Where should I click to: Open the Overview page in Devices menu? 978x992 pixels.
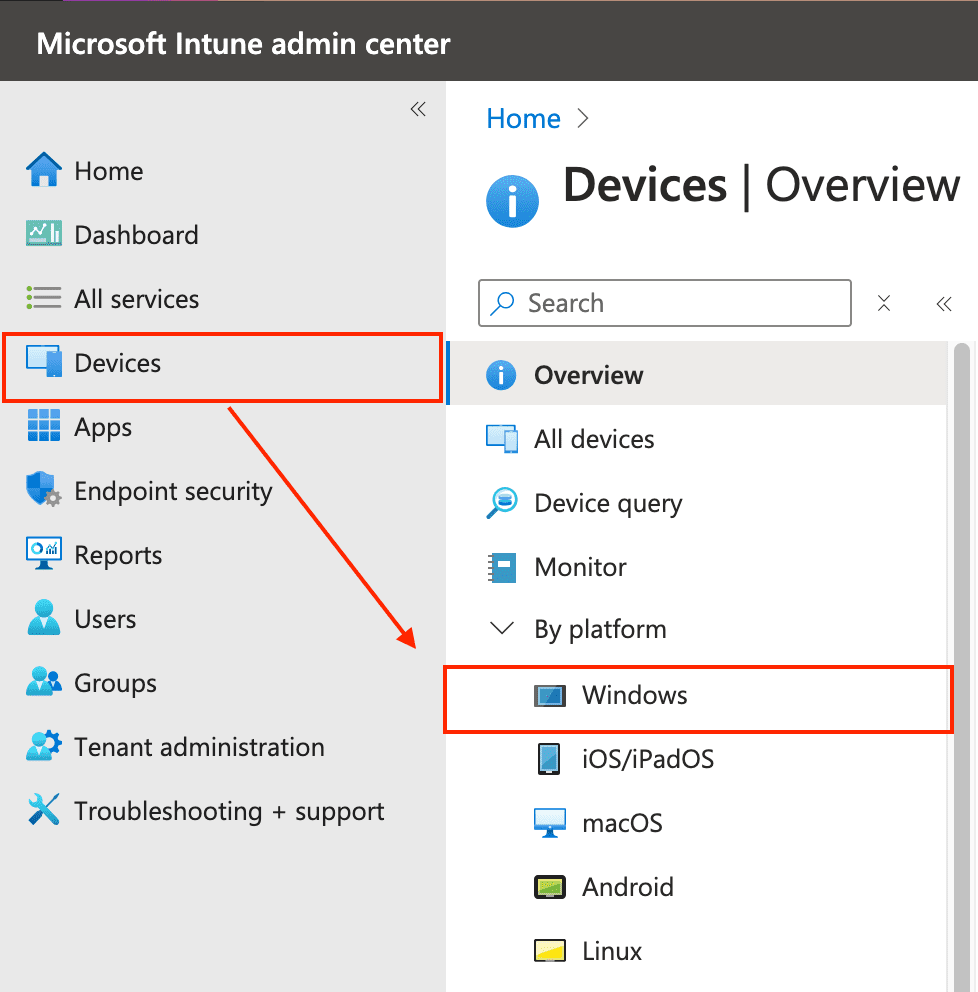click(588, 375)
